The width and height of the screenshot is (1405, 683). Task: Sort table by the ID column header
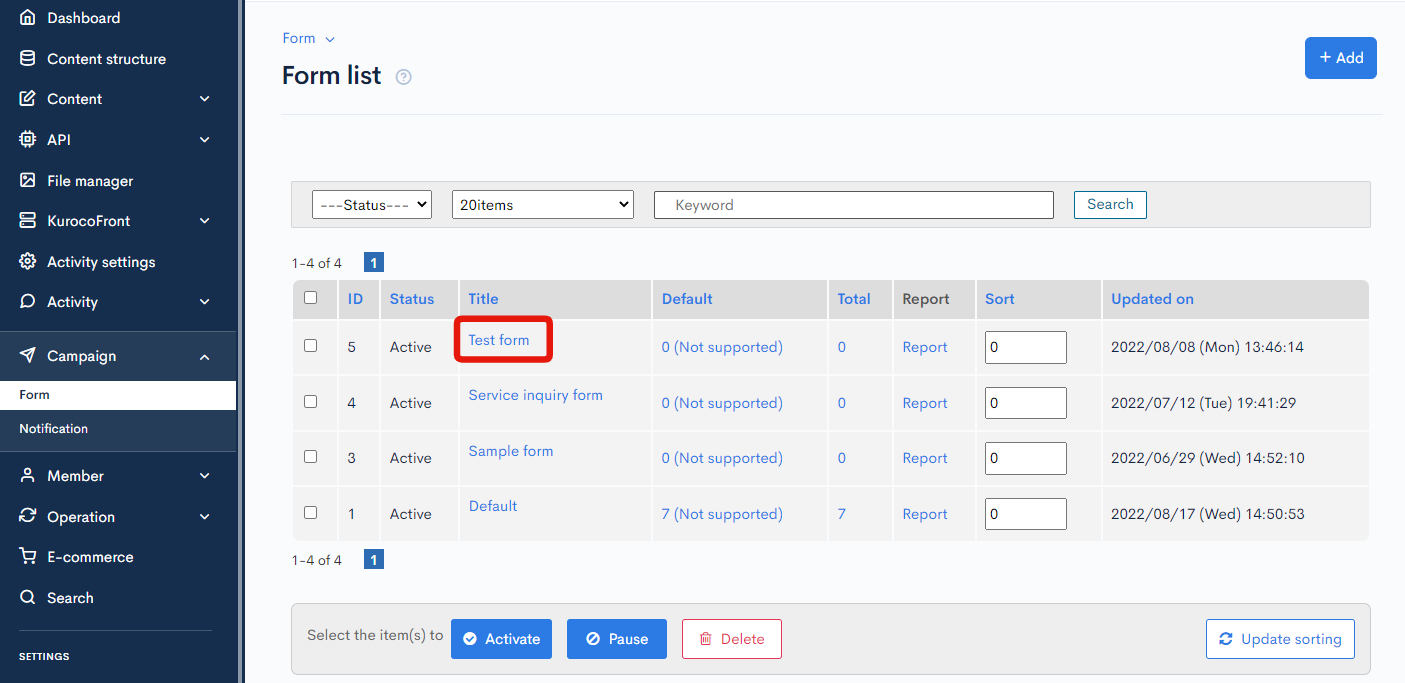356,299
